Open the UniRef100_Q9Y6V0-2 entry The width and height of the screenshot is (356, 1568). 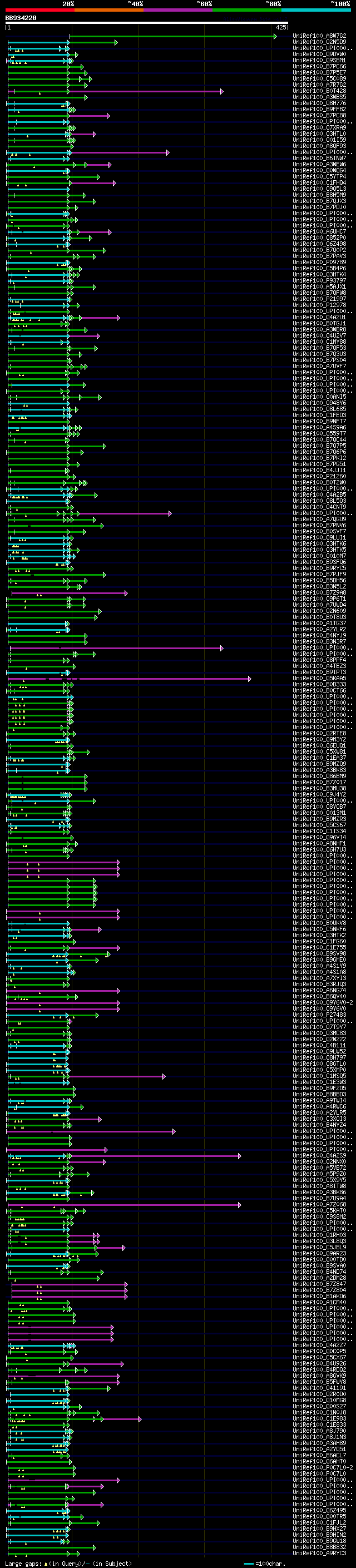(323, 1002)
